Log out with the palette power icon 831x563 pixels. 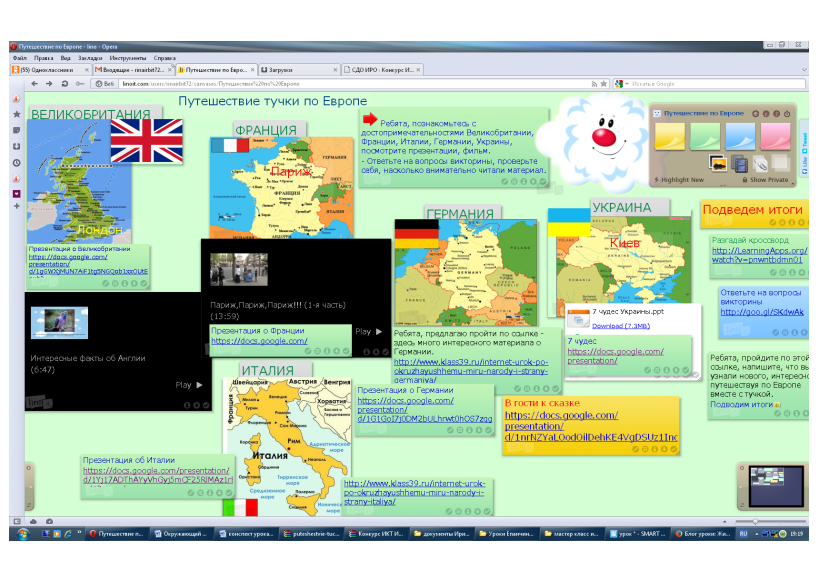[787, 113]
